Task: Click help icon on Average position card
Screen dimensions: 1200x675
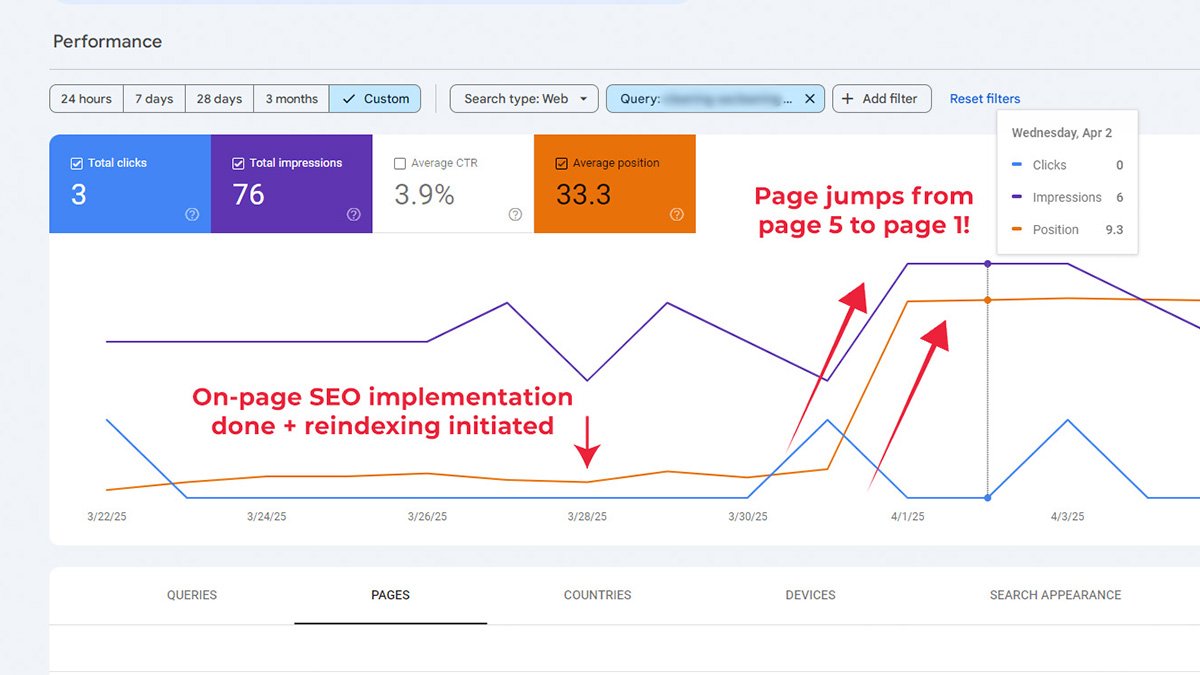Action: 677,214
